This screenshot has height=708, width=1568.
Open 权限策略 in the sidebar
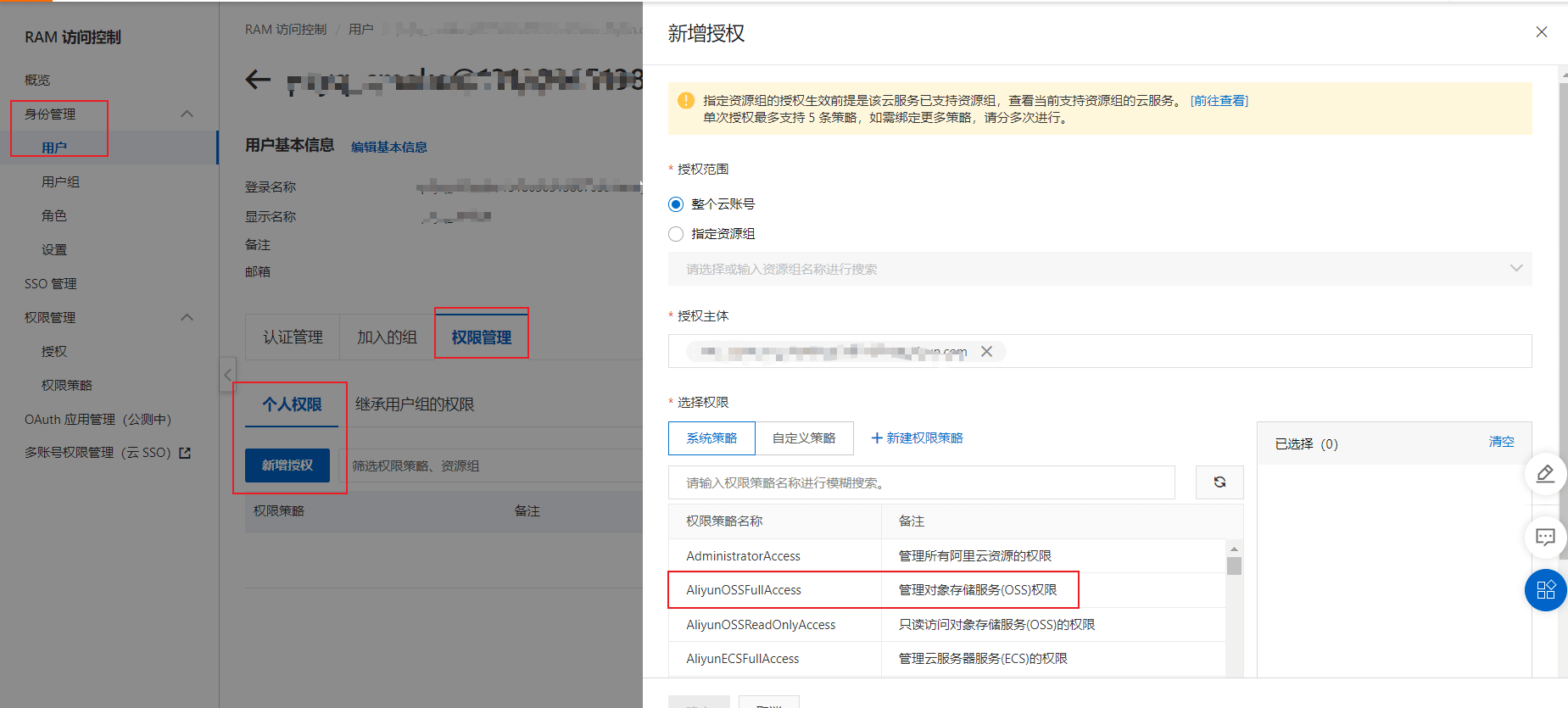(67, 385)
